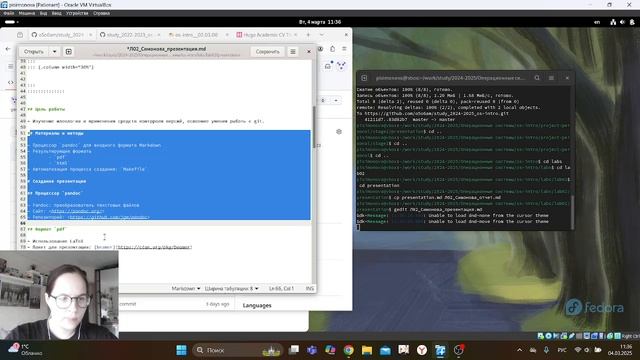The image size is (640, 360).
Task: Click the gedit vertical scrollbar
Action: pyautogui.click(x=314, y=127)
